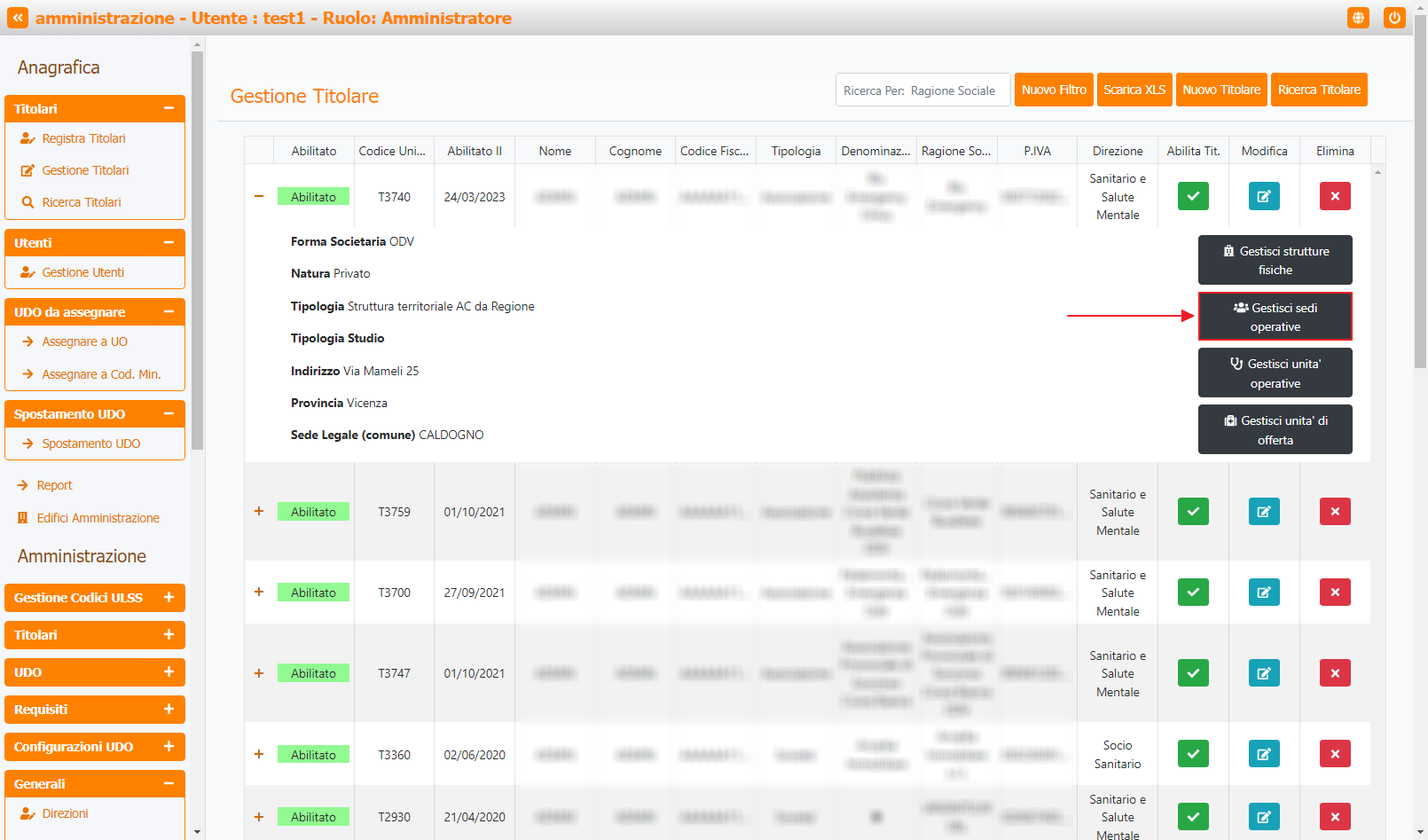The height and width of the screenshot is (840, 1428).
Task: Toggle green Abilita check for T3740
Action: [x=1193, y=196]
